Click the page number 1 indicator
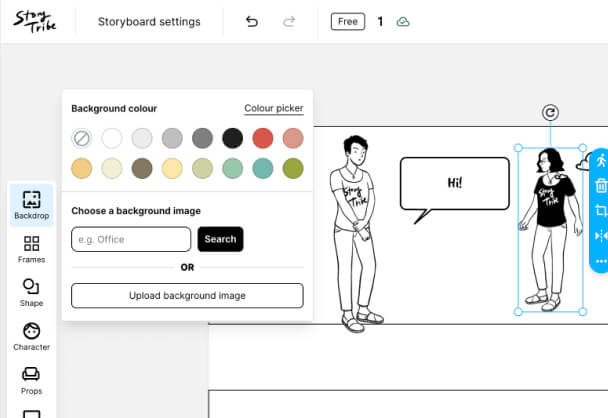The width and height of the screenshot is (608, 418). coord(380,21)
